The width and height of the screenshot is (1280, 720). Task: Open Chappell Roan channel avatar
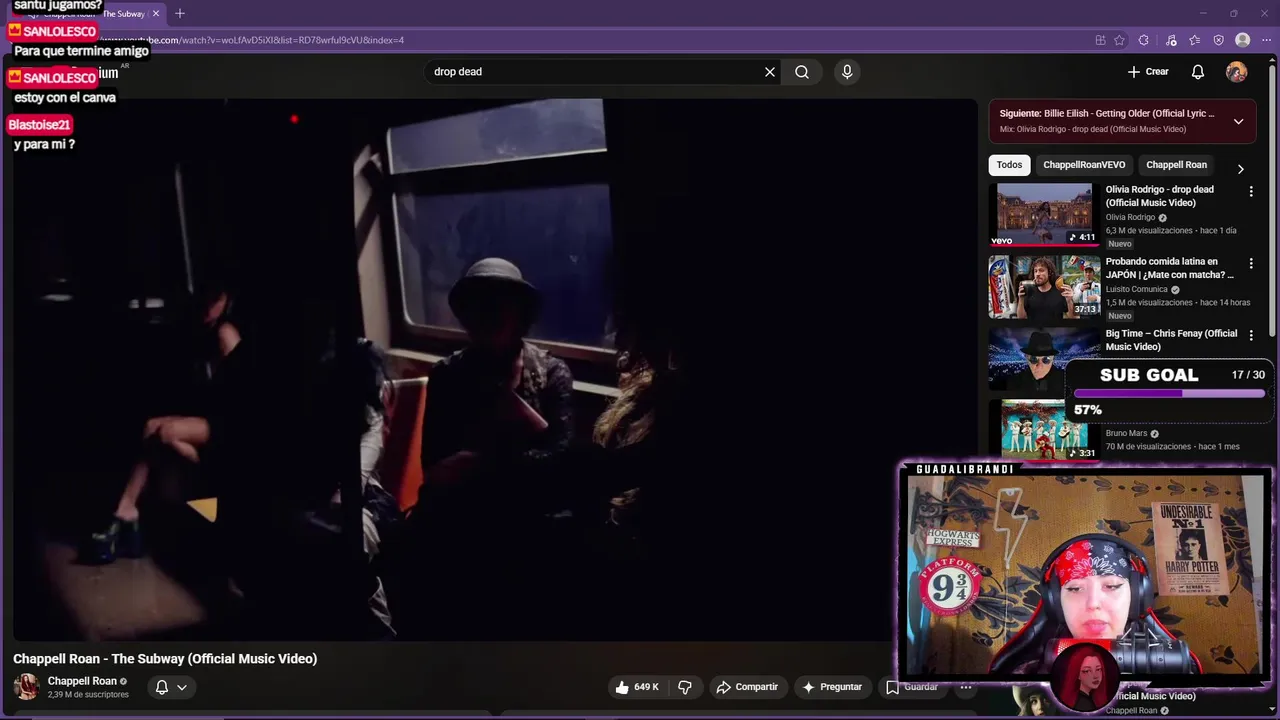[26, 687]
